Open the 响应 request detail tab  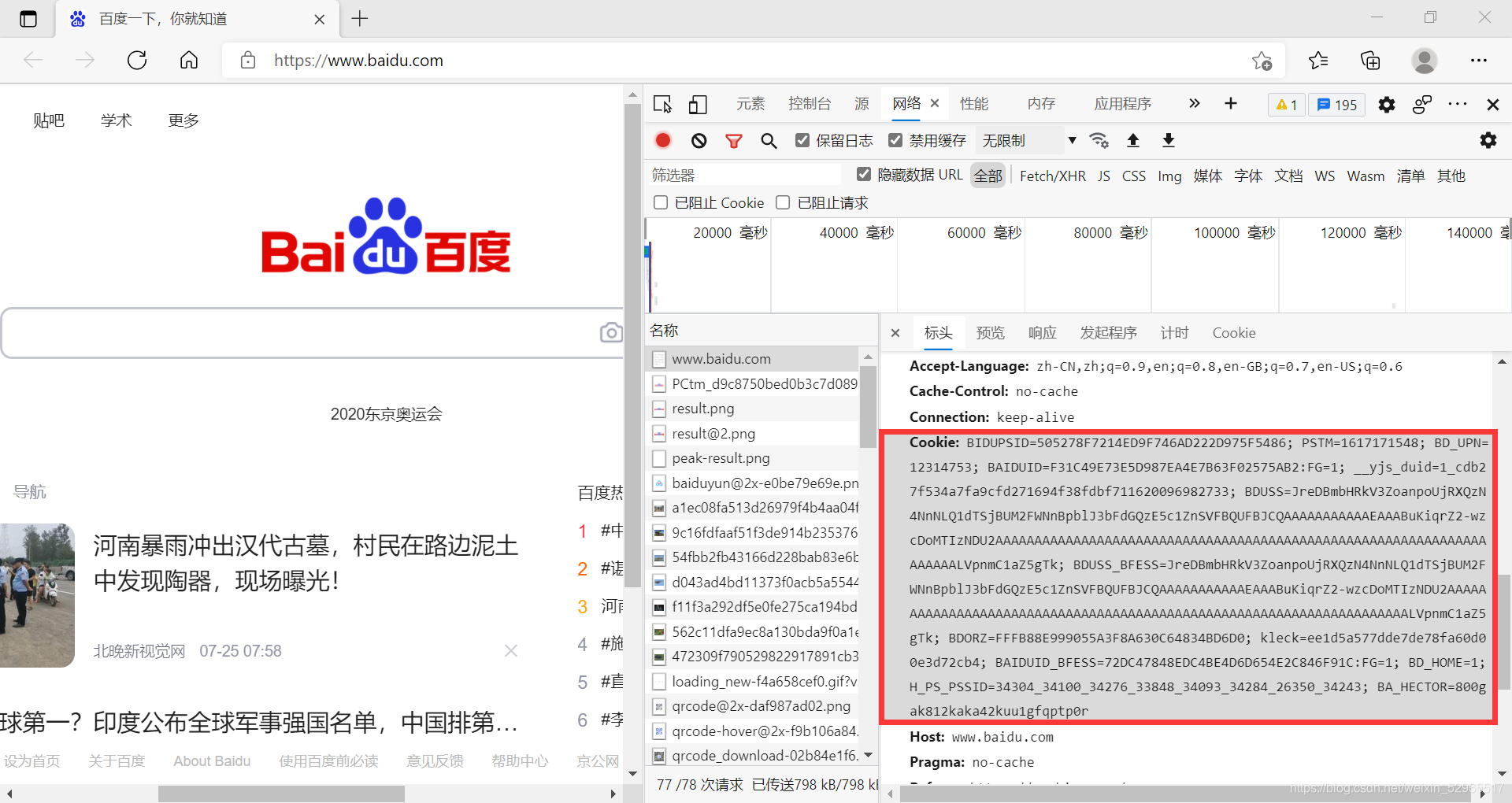(1043, 333)
